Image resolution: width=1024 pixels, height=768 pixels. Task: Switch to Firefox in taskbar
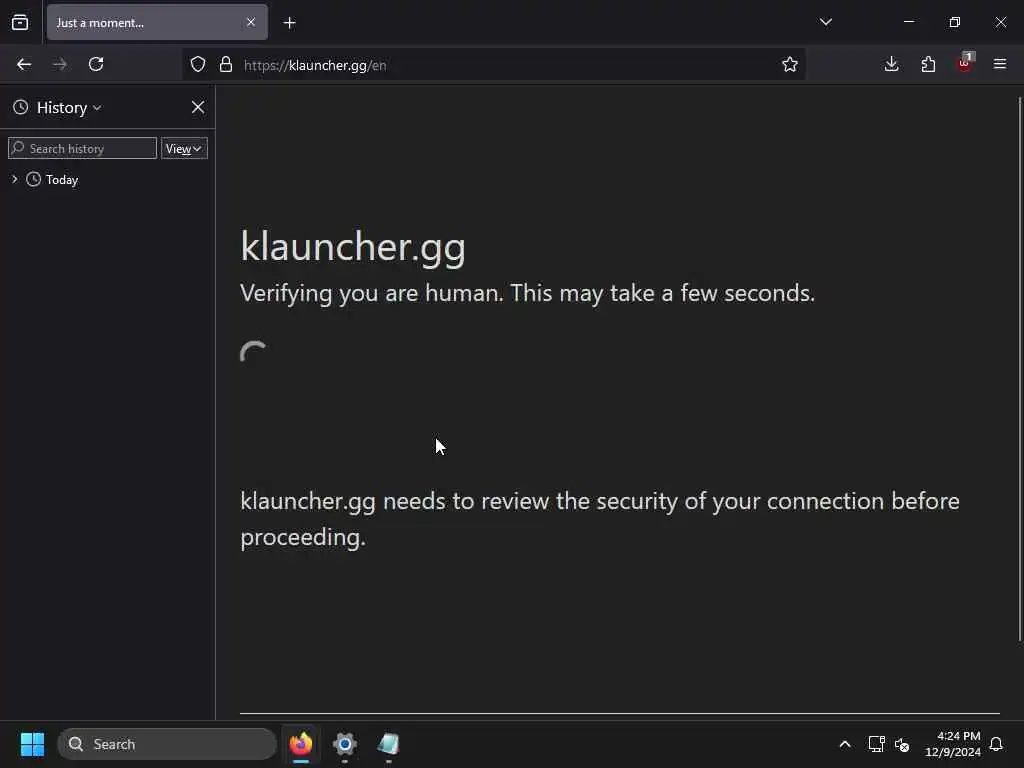pyautogui.click(x=301, y=744)
